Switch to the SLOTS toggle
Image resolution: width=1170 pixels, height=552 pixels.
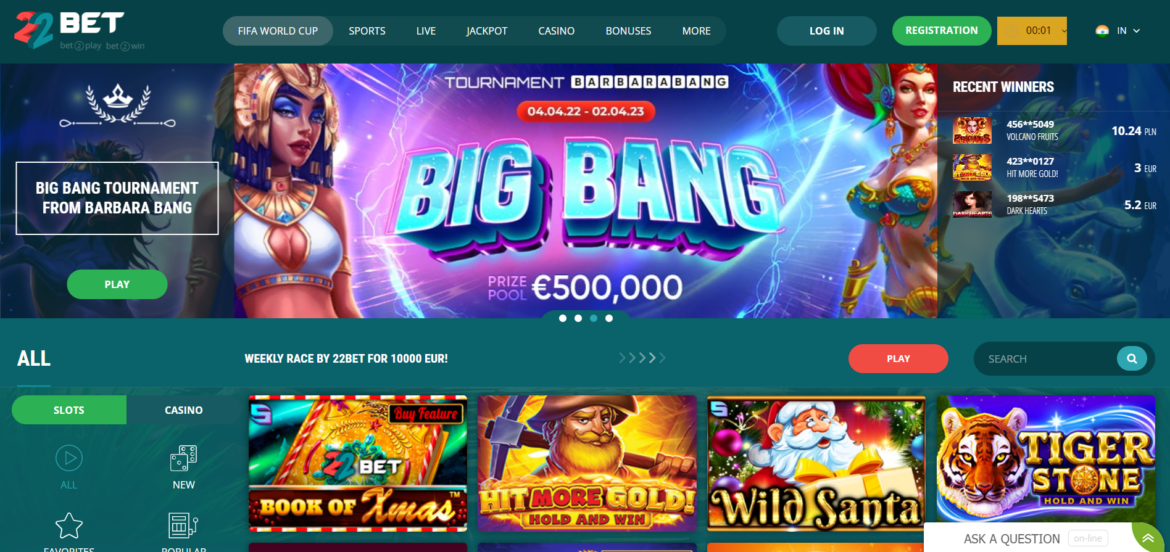(69, 410)
